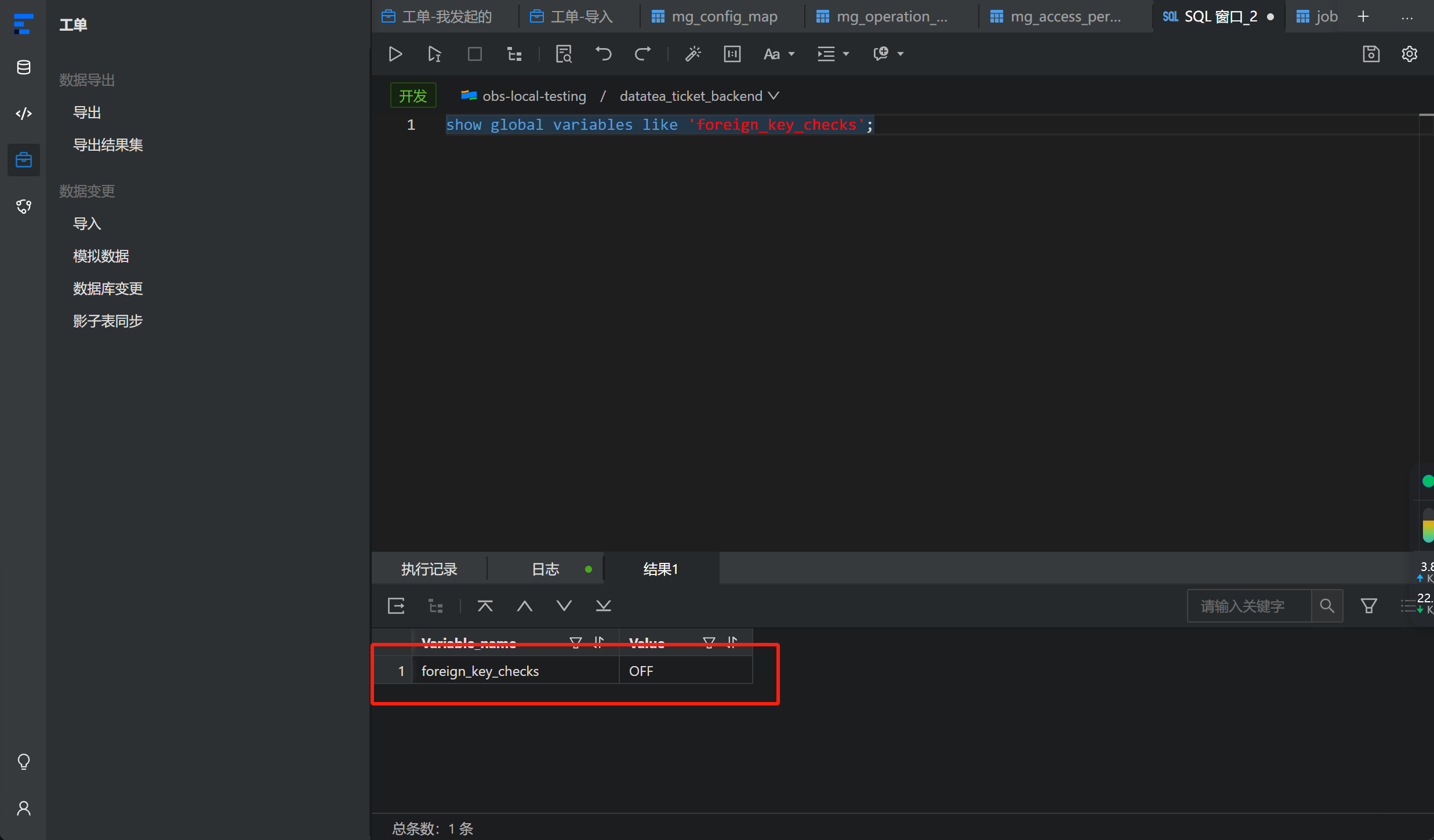Move to previous result row
This screenshot has width=1434, height=840.
click(524, 606)
